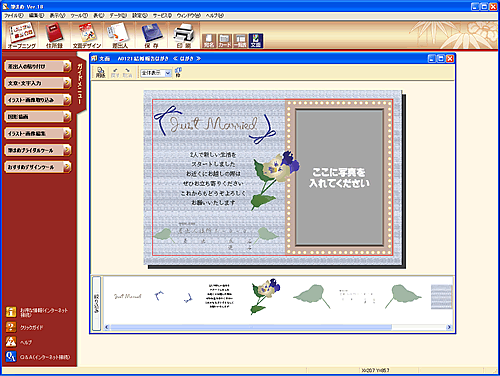Open the 全体表示 zoom dropdown
This screenshot has width=500, height=376.
168,73
